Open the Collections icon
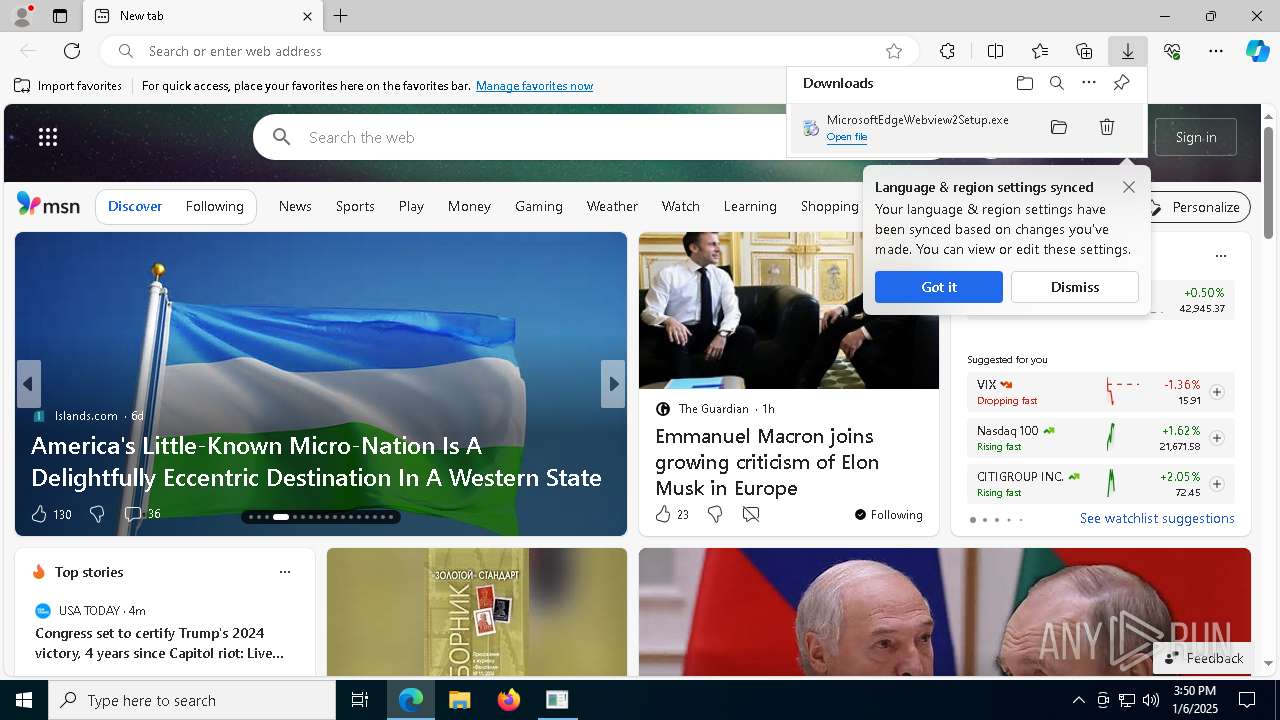 1084,51
